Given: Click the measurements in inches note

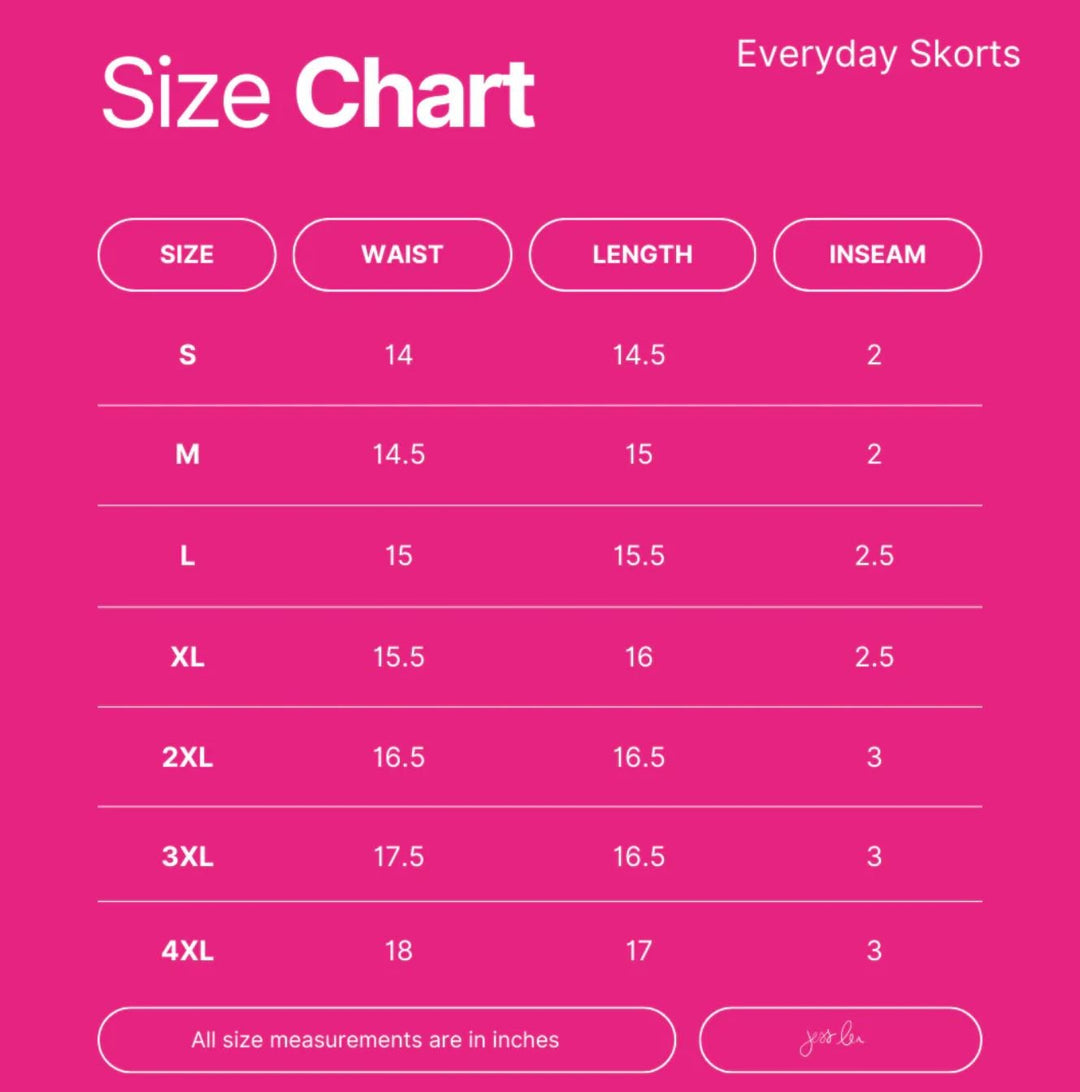Looking at the screenshot, I should pyautogui.click(x=387, y=1040).
